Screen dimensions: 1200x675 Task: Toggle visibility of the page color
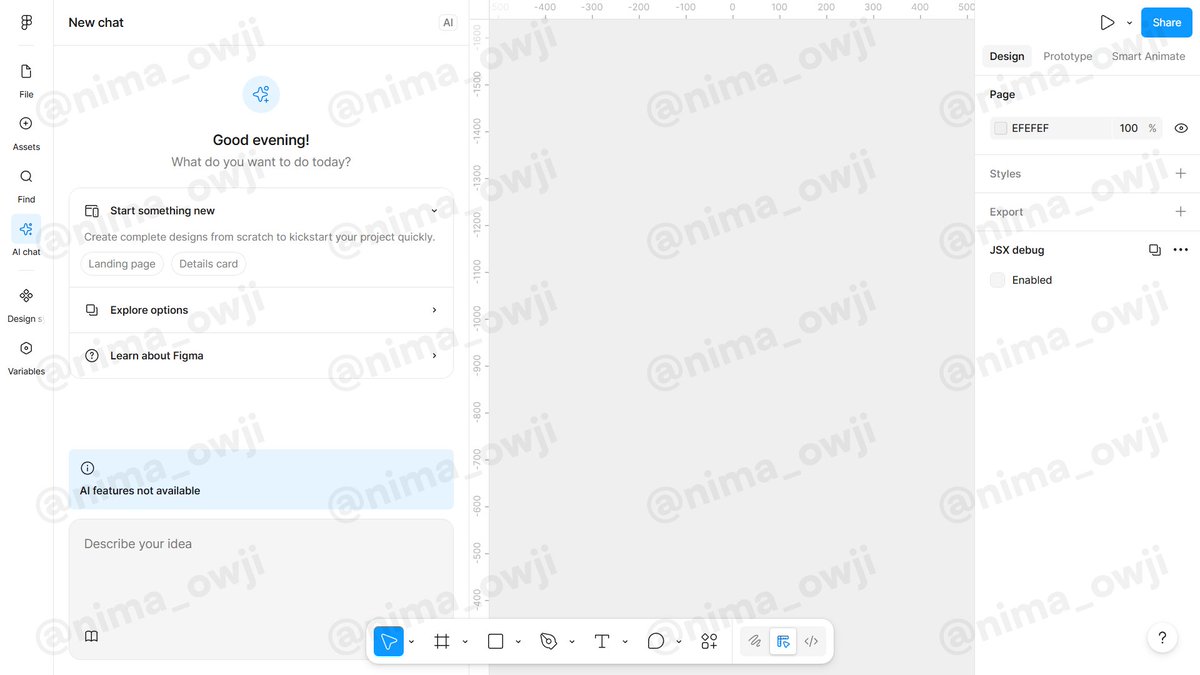(1181, 128)
